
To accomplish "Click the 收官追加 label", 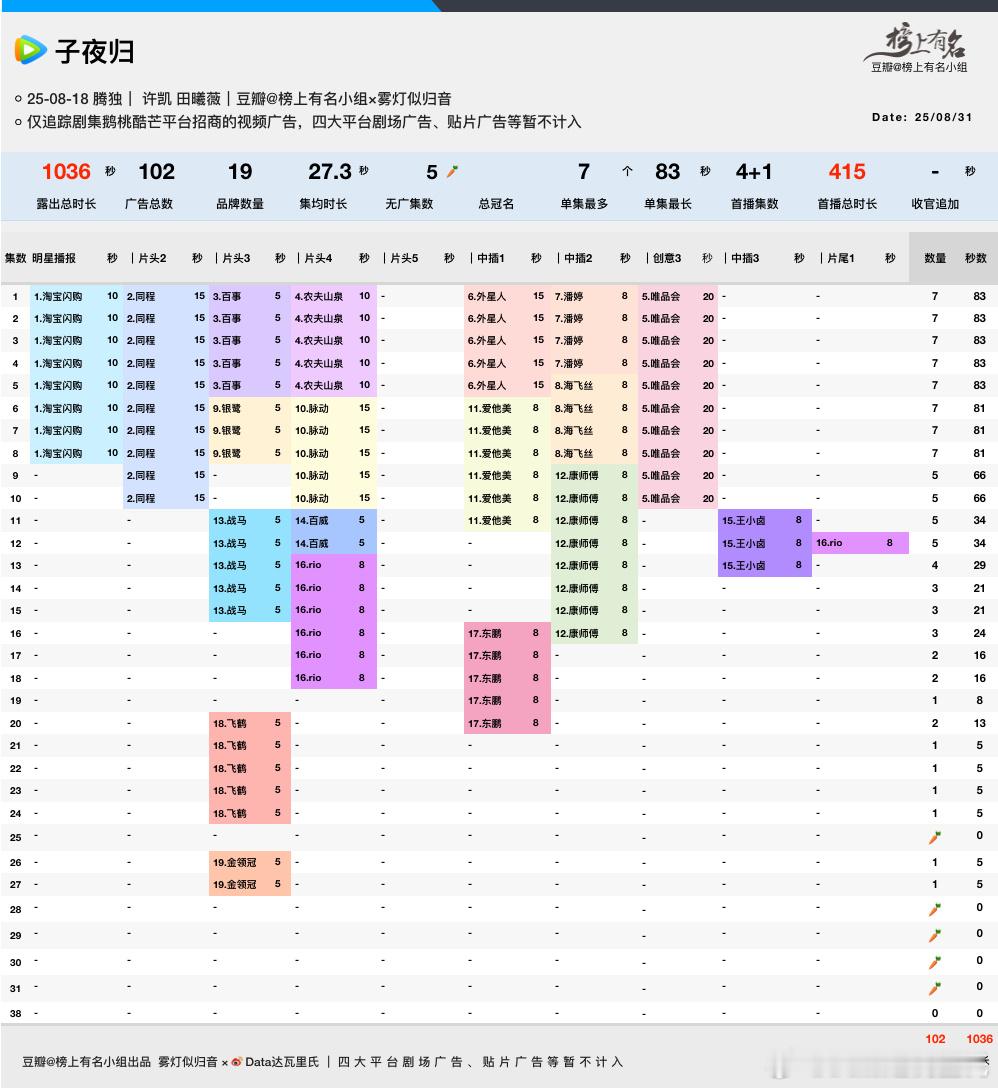I will 935,204.
